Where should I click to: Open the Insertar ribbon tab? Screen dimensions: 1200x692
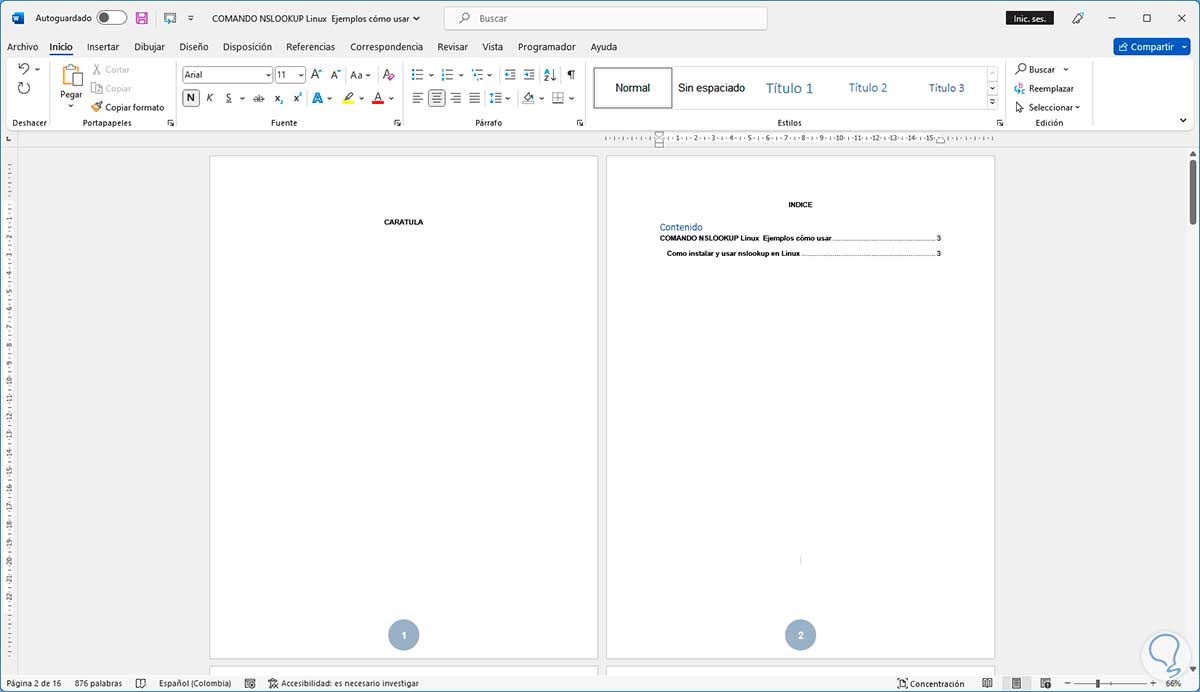tap(103, 47)
